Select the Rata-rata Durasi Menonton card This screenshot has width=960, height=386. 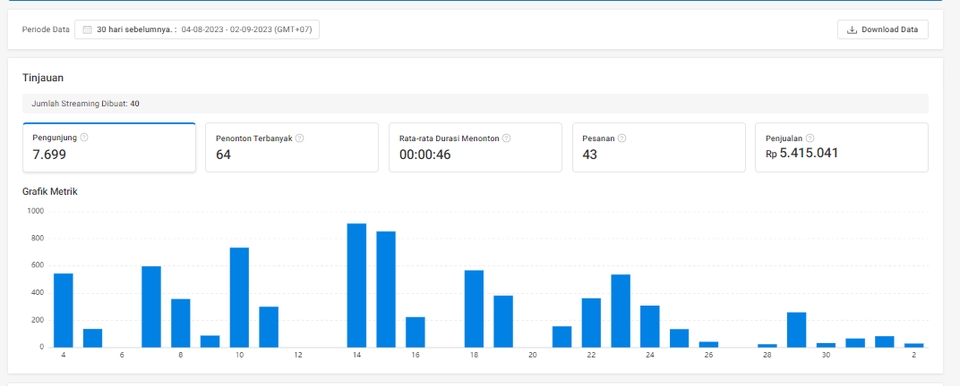(x=475, y=147)
